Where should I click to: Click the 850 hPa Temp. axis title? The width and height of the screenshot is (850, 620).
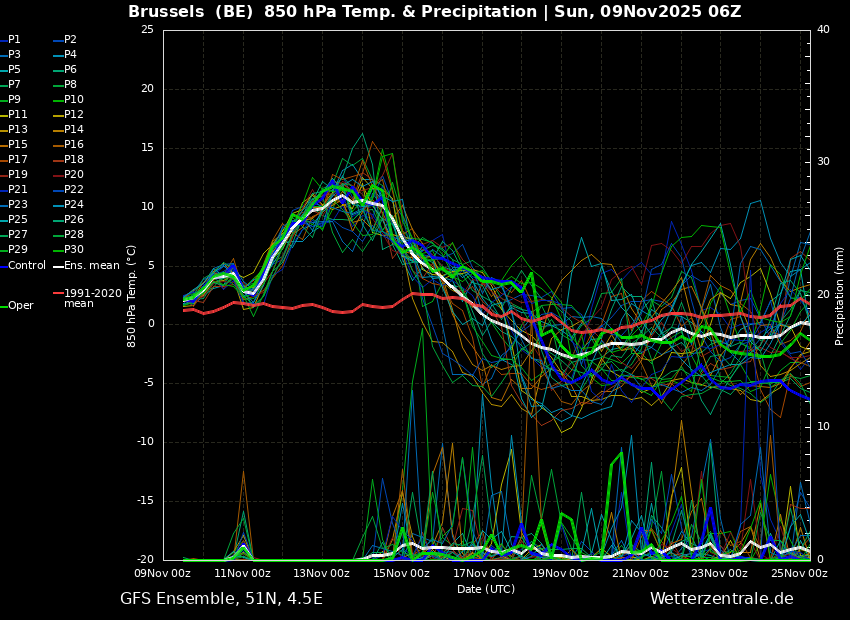(x=132, y=296)
